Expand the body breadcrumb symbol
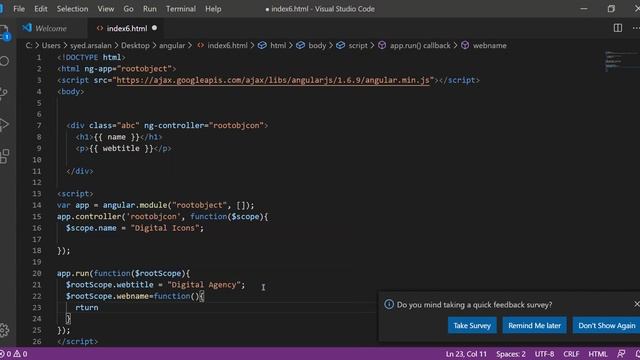Viewport: 640px width, 360px height. pos(311,45)
